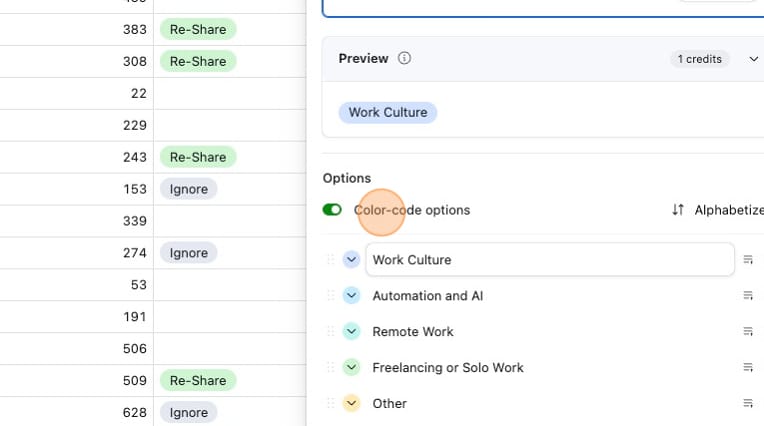Click the drag handle beside Remote Work
Viewport: 764px width, 426px height.
[x=331, y=332]
